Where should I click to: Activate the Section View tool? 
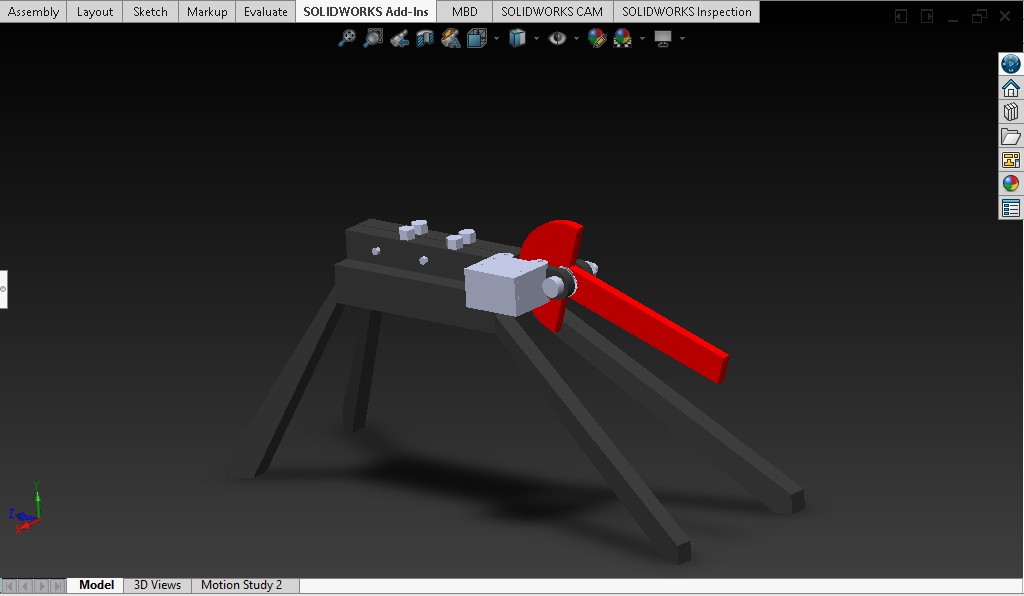coord(425,38)
